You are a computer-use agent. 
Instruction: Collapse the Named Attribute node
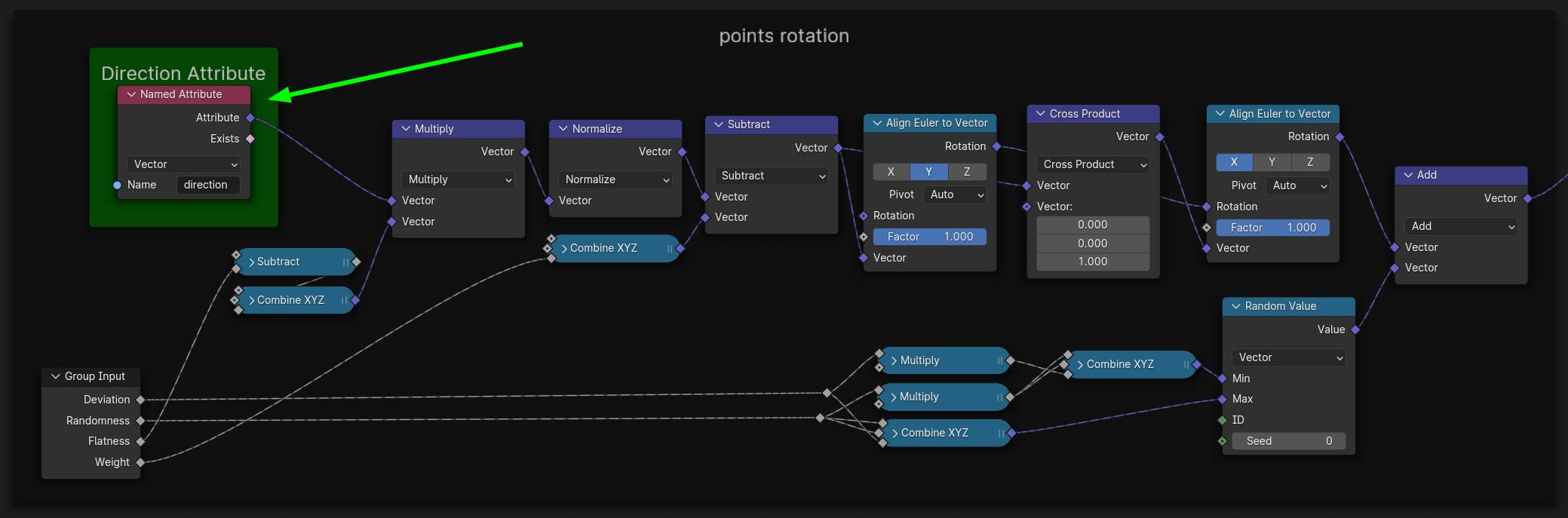click(131, 94)
